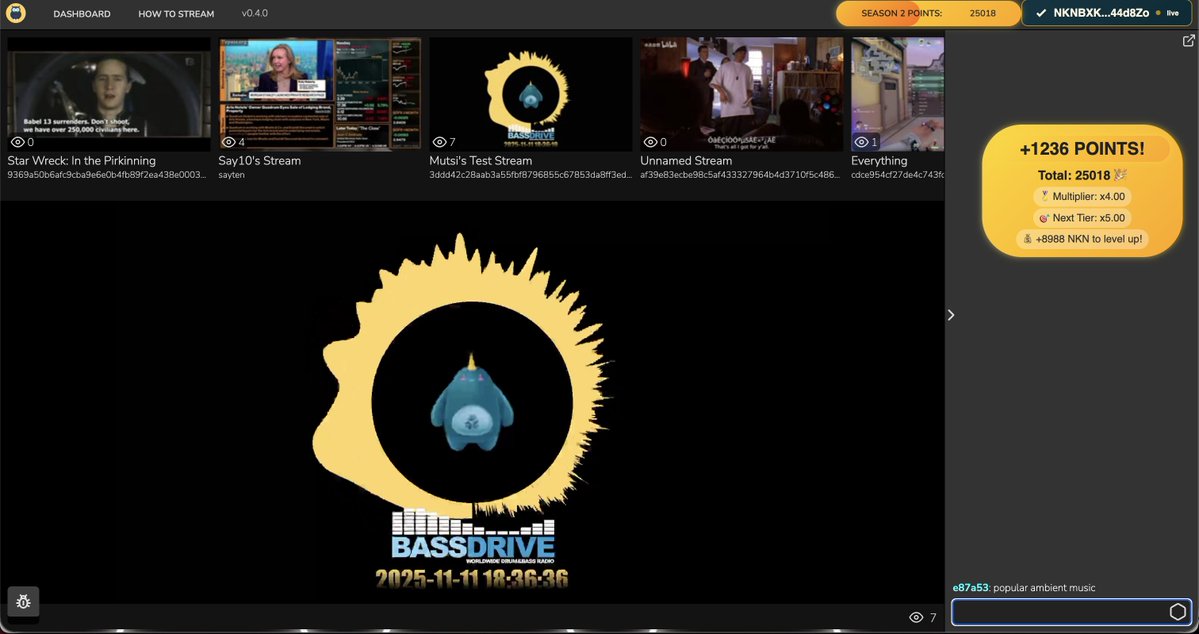Click the NKNBXK...44d8Zo wallet button
This screenshot has width=1199, height=634.
click(x=1106, y=13)
